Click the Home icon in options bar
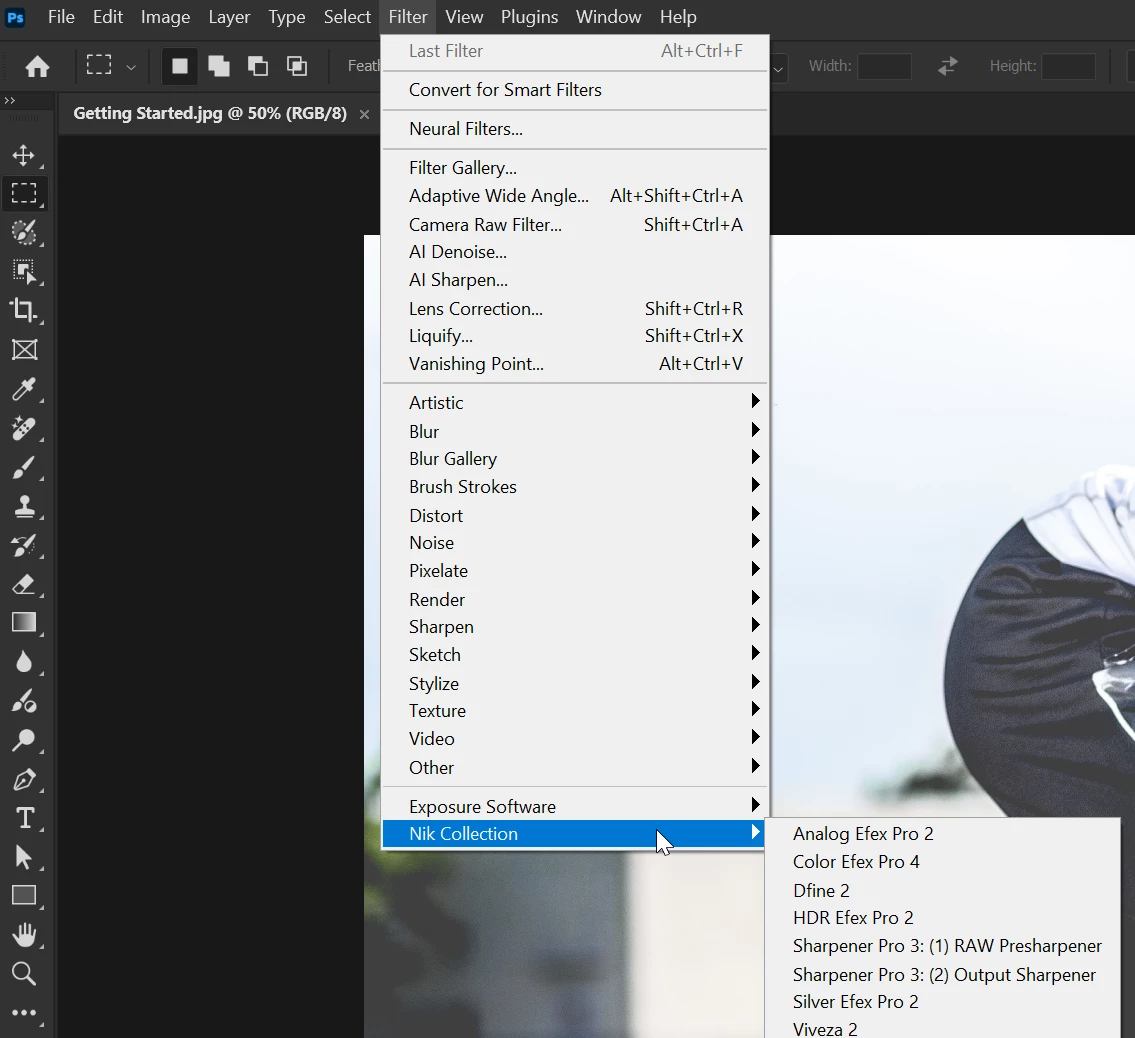 38,67
